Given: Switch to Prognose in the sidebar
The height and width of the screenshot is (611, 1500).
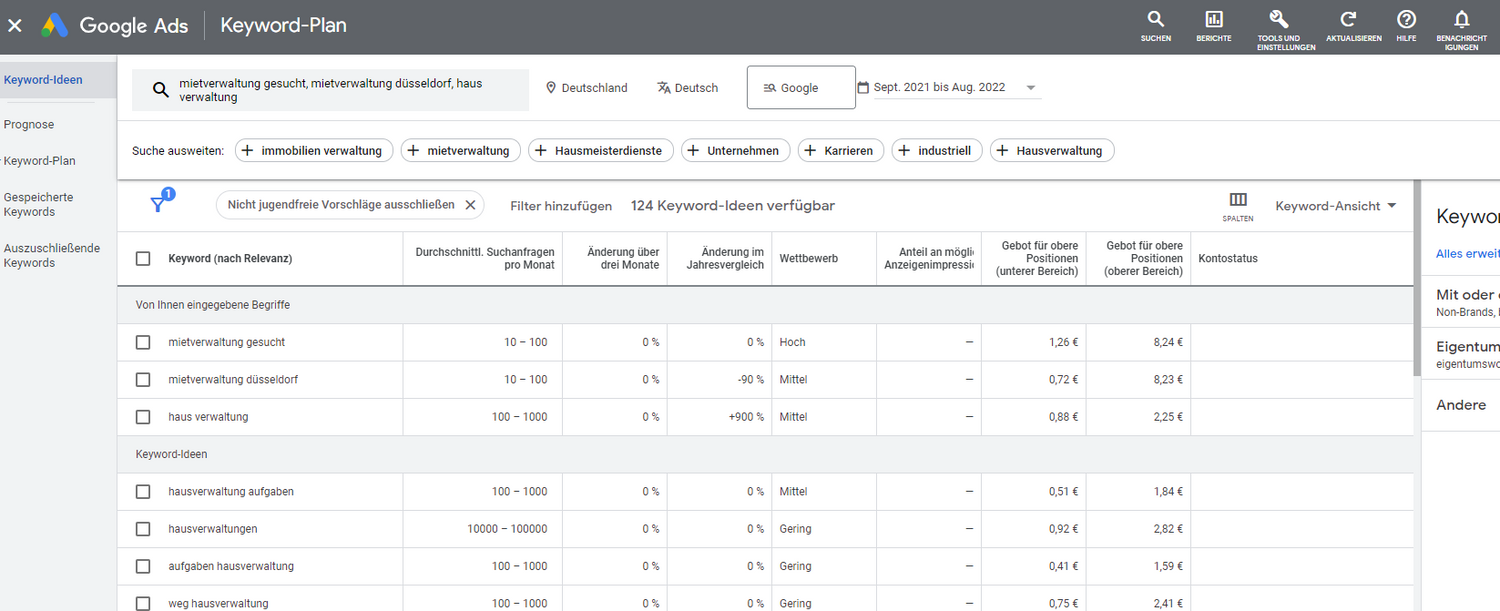Looking at the screenshot, I should [29, 125].
